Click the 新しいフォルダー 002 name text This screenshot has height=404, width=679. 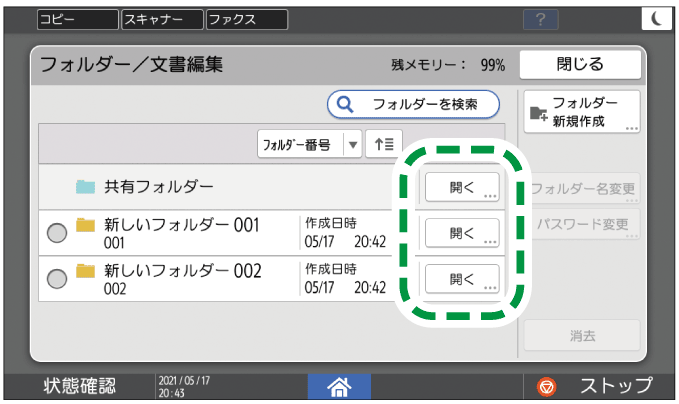click(x=183, y=271)
